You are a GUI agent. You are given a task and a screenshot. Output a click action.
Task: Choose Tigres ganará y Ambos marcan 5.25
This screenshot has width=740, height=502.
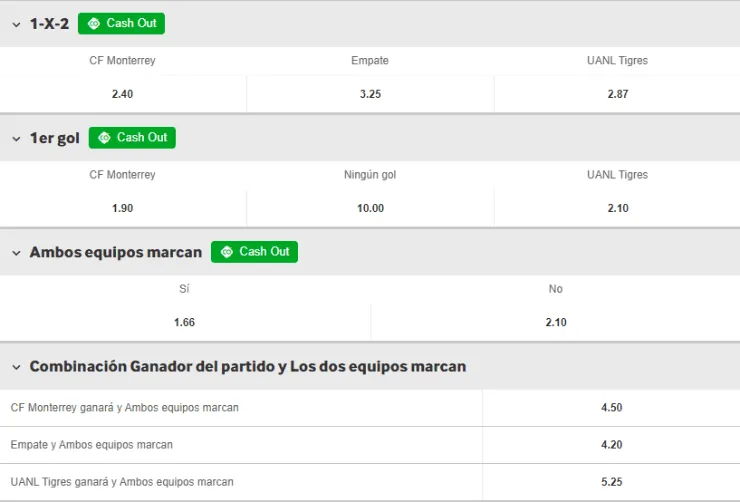[612, 482]
